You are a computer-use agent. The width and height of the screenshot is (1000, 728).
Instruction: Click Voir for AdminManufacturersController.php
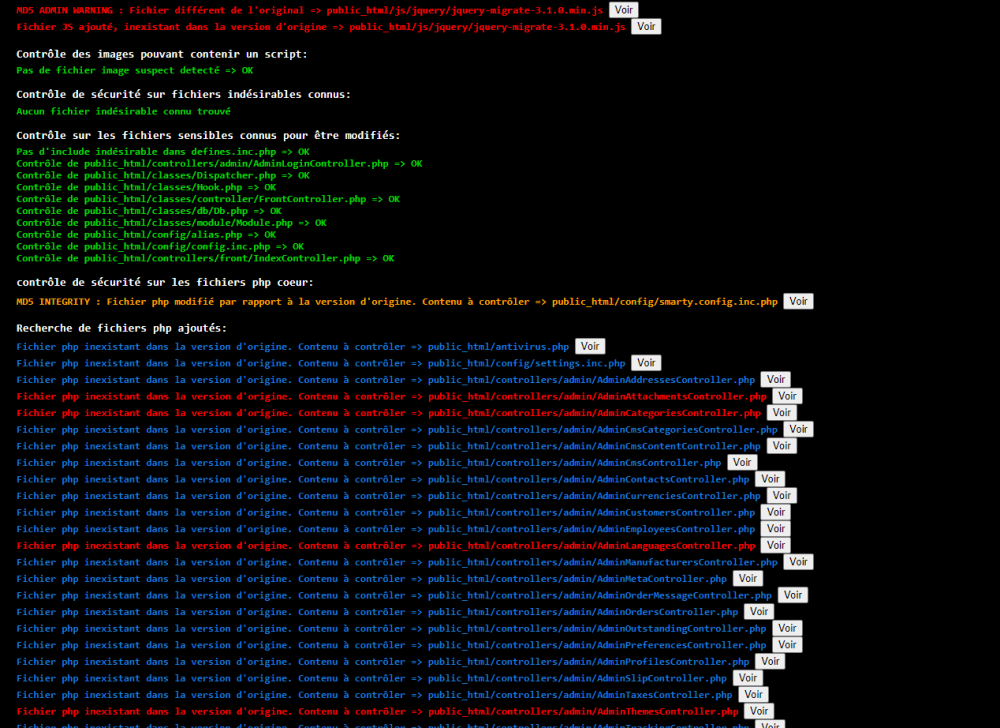(798, 562)
